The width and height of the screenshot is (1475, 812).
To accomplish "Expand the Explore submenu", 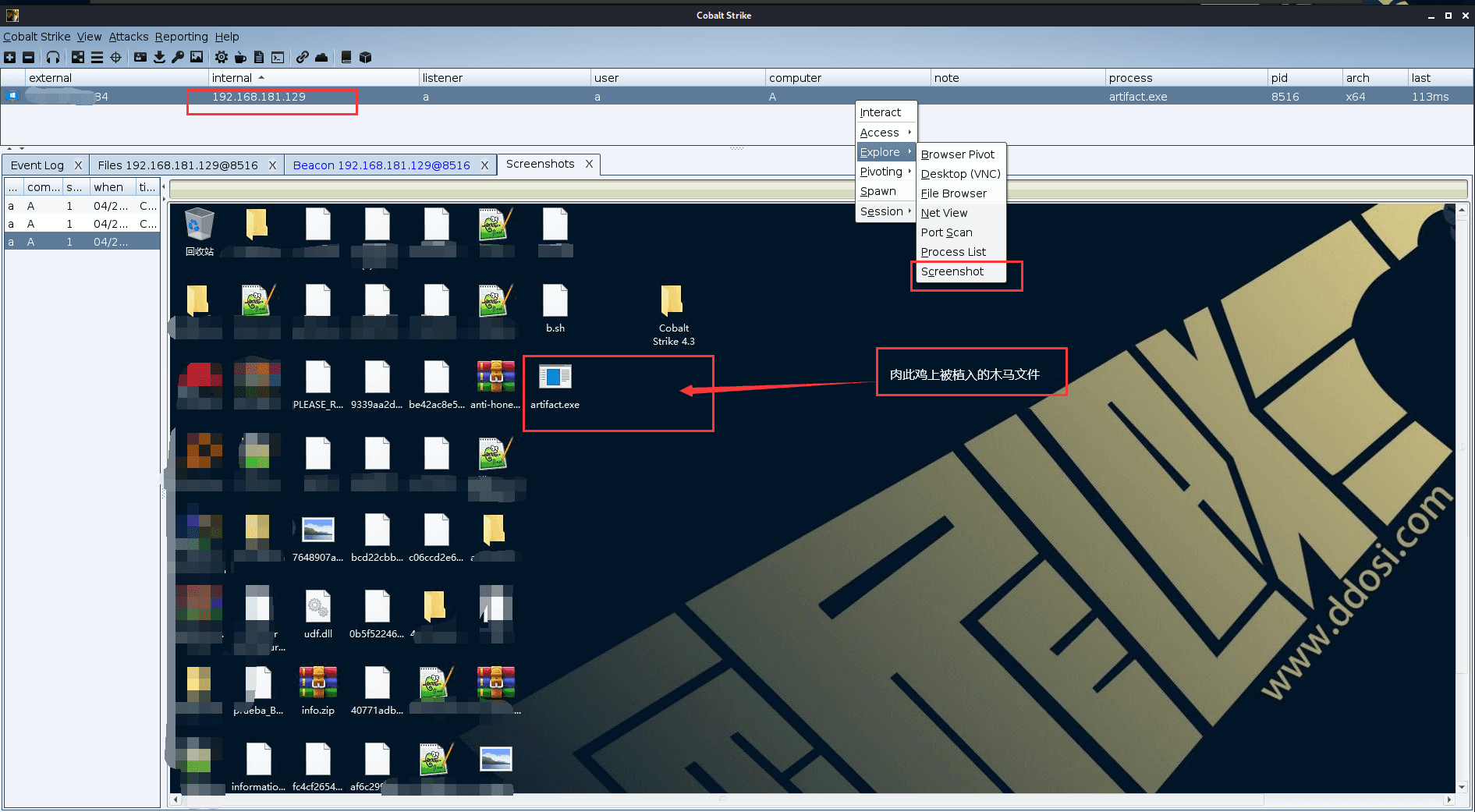I will [x=886, y=152].
